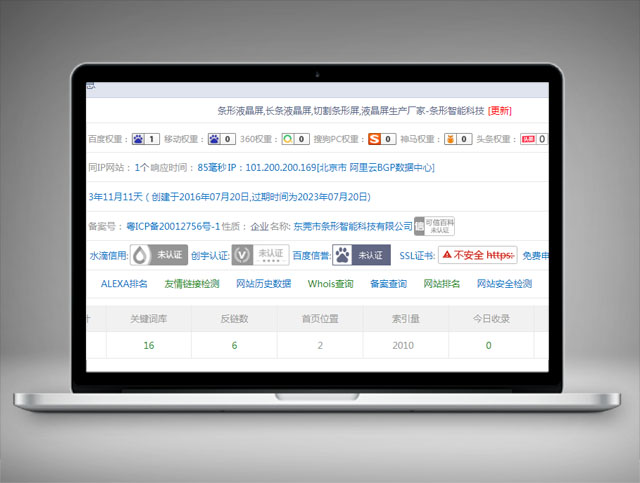Click the Baidu weight paw icon

coord(138,139)
